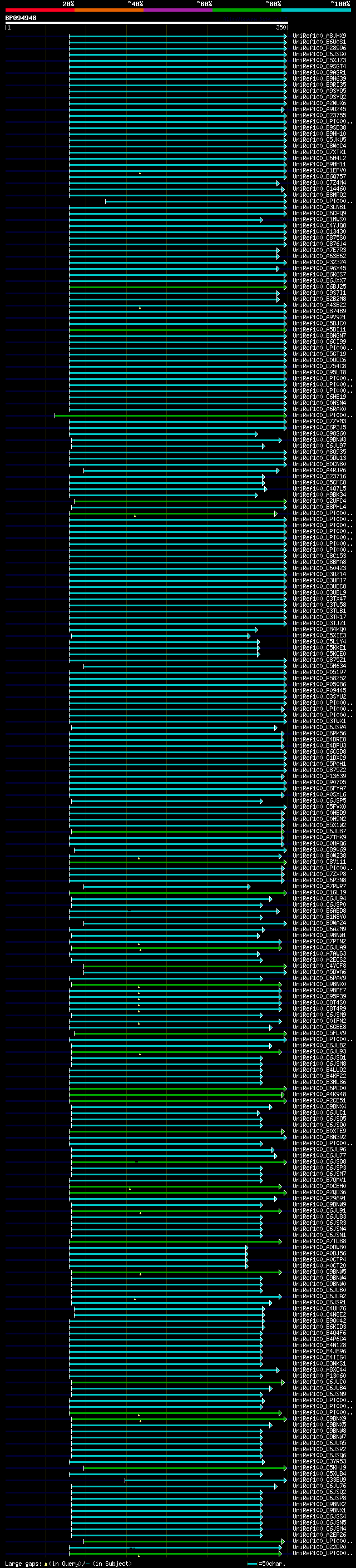356x1568 pixels.
Task: Open hit UniRef100_C1MWS0
Action: point(319,219)
